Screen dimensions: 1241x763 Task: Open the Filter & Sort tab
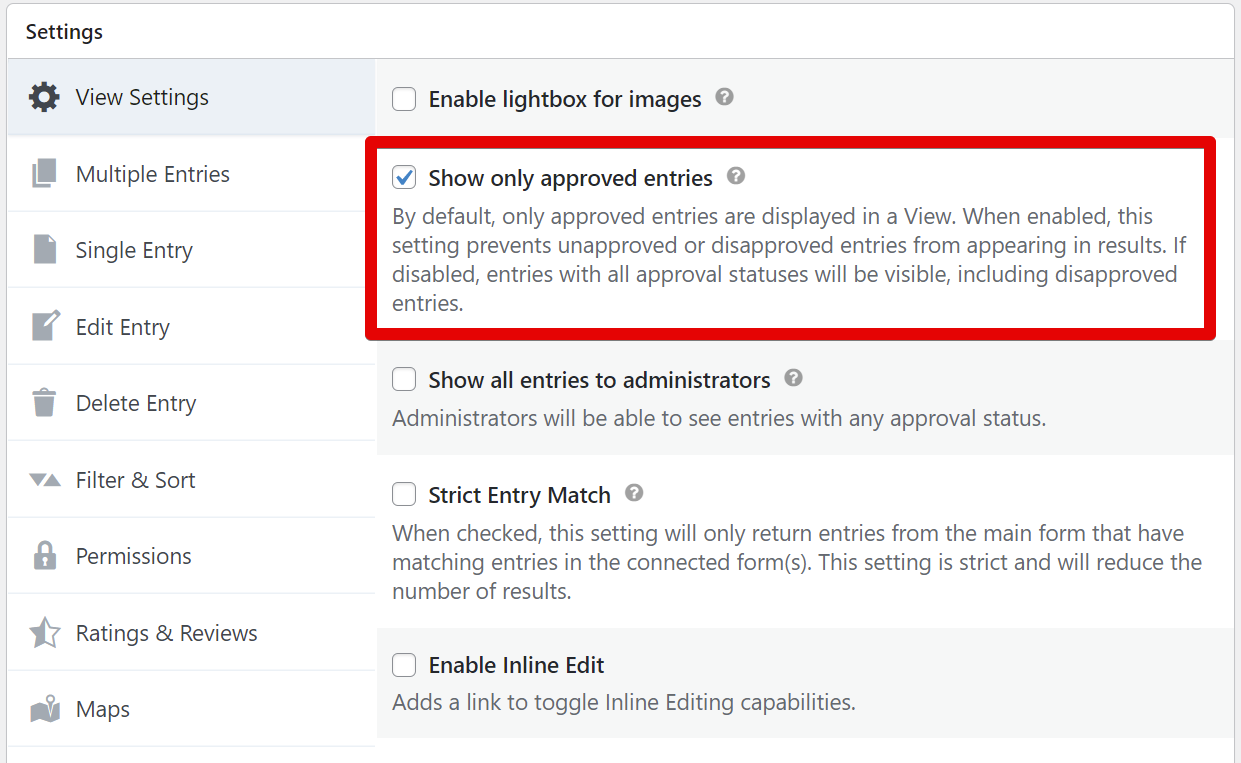135,480
